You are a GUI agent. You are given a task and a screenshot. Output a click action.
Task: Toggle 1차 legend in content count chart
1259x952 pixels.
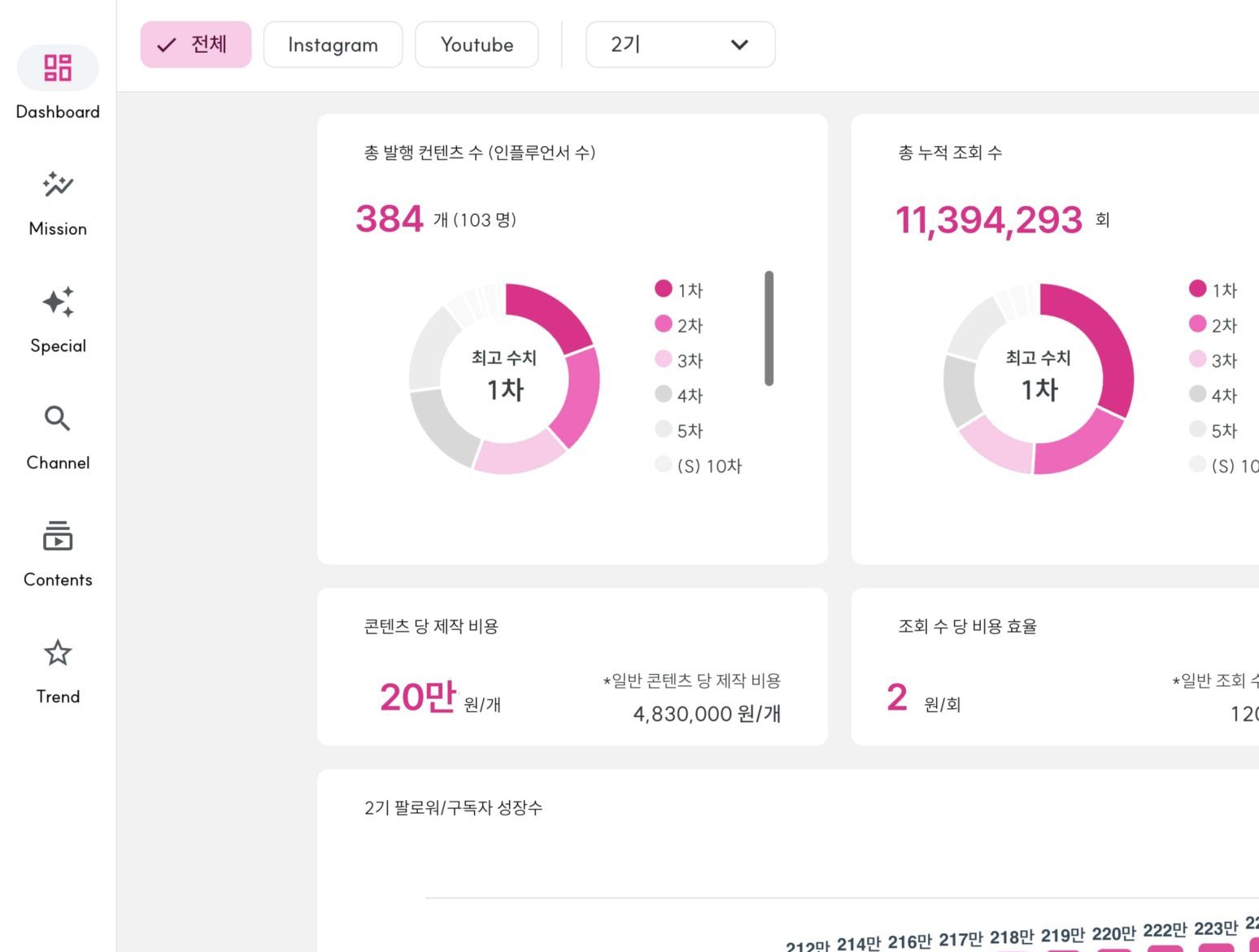(679, 289)
